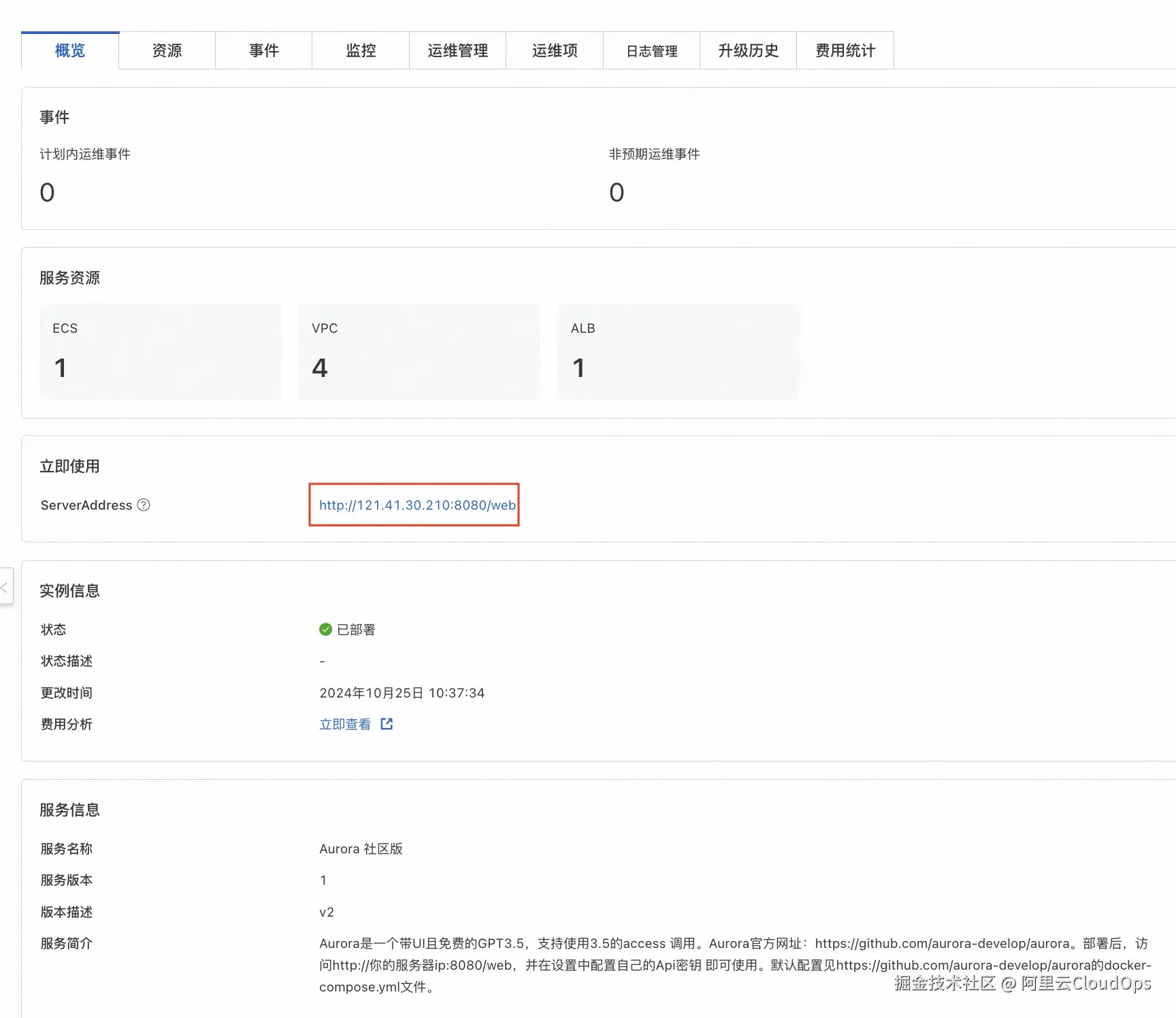1176x1018 pixels.
Task: Click the 服务资源 section heading
Action: [x=69, y=278]
